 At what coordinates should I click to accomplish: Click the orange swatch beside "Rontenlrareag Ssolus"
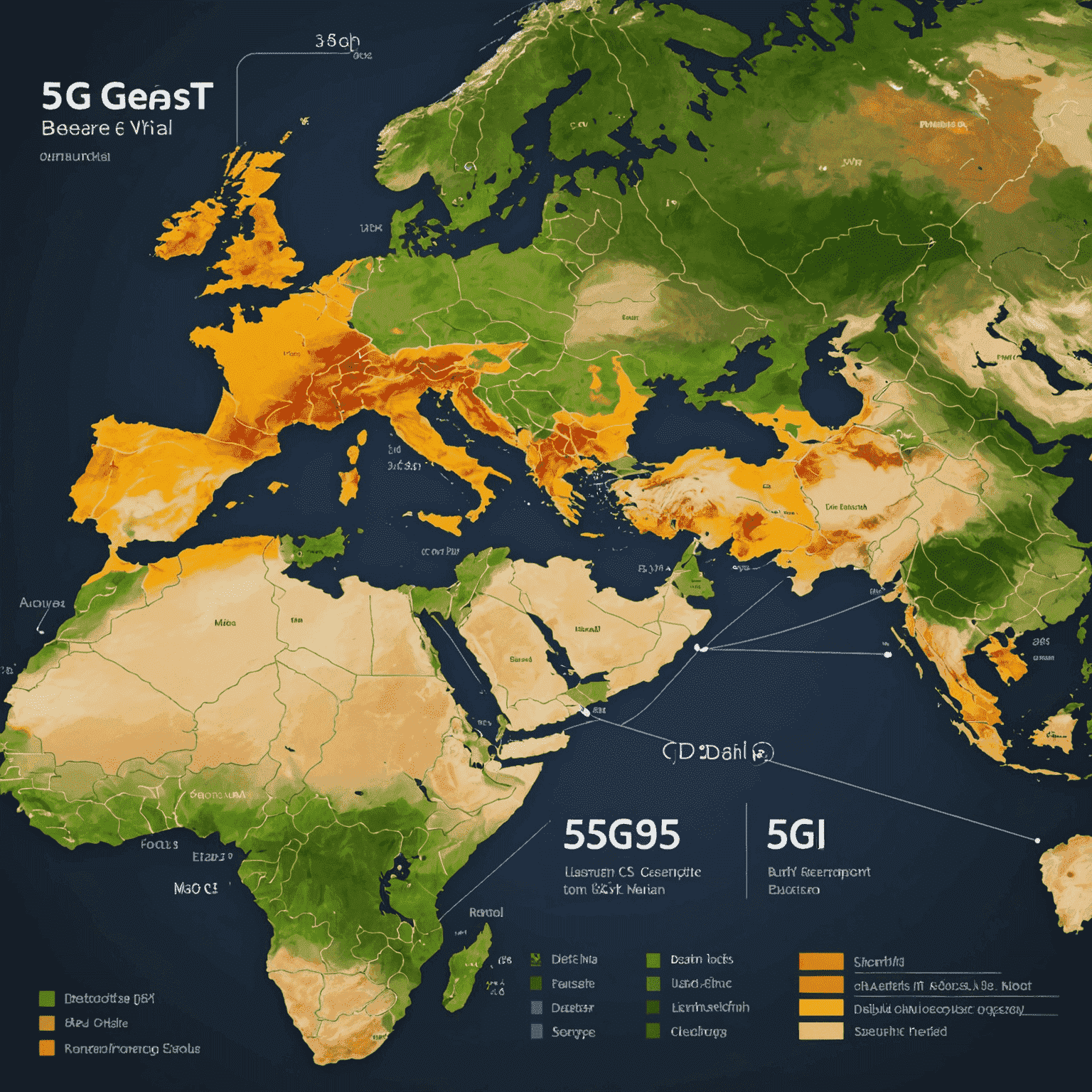[x=47, y=1048]
